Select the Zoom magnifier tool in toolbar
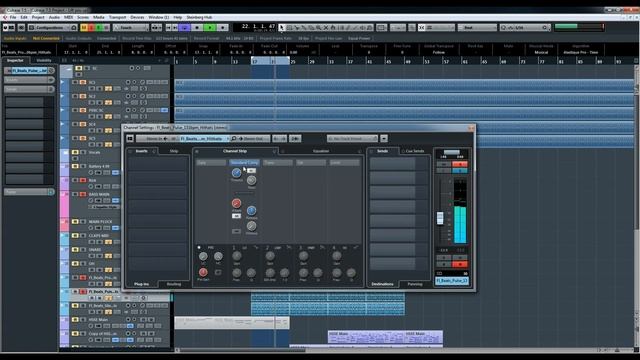The width and height of the screenshot is (640, 360). [318, 27]
